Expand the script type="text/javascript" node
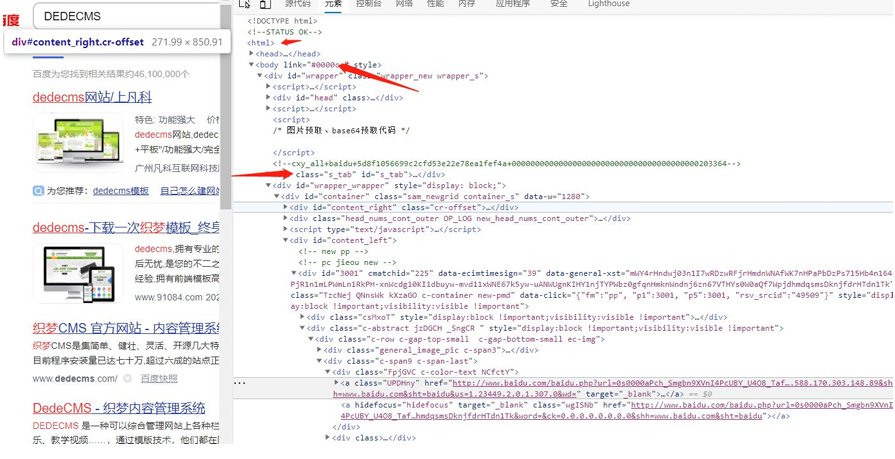 click(285, 230)
